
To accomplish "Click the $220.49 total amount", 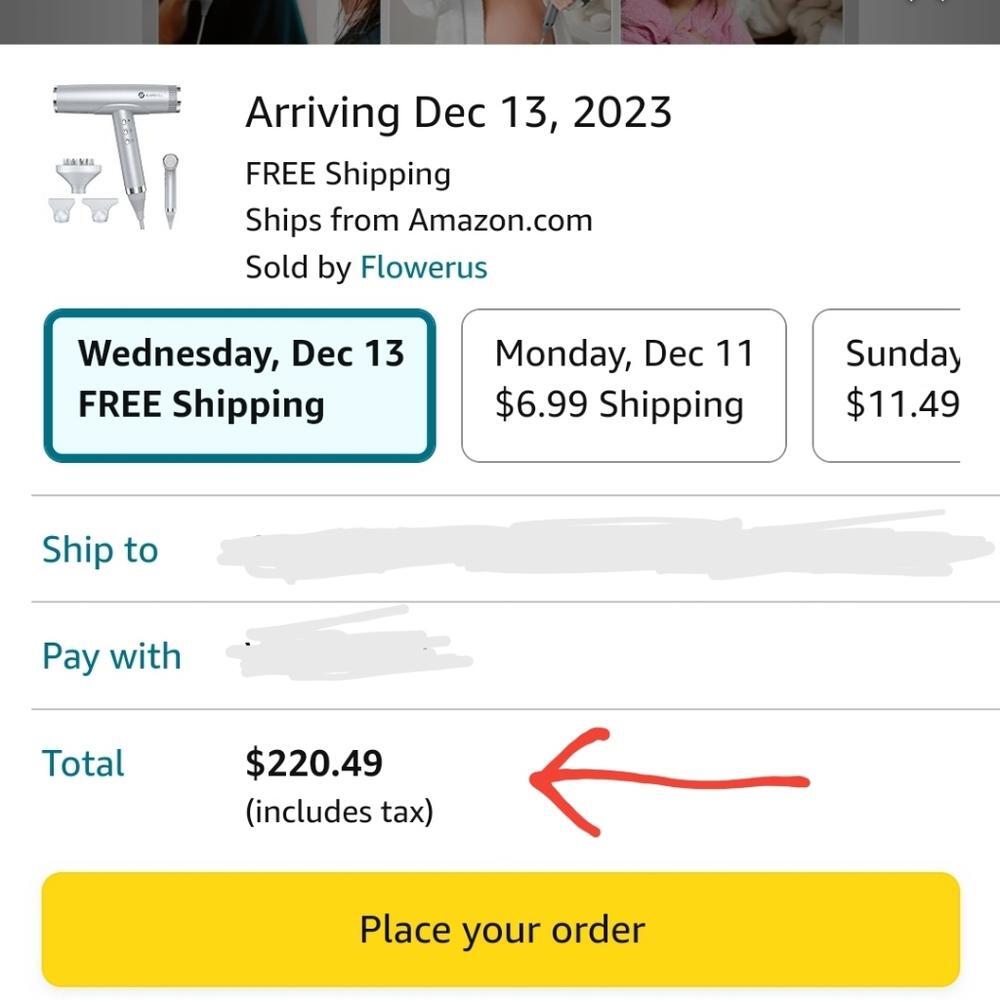I will click(314, 764).
